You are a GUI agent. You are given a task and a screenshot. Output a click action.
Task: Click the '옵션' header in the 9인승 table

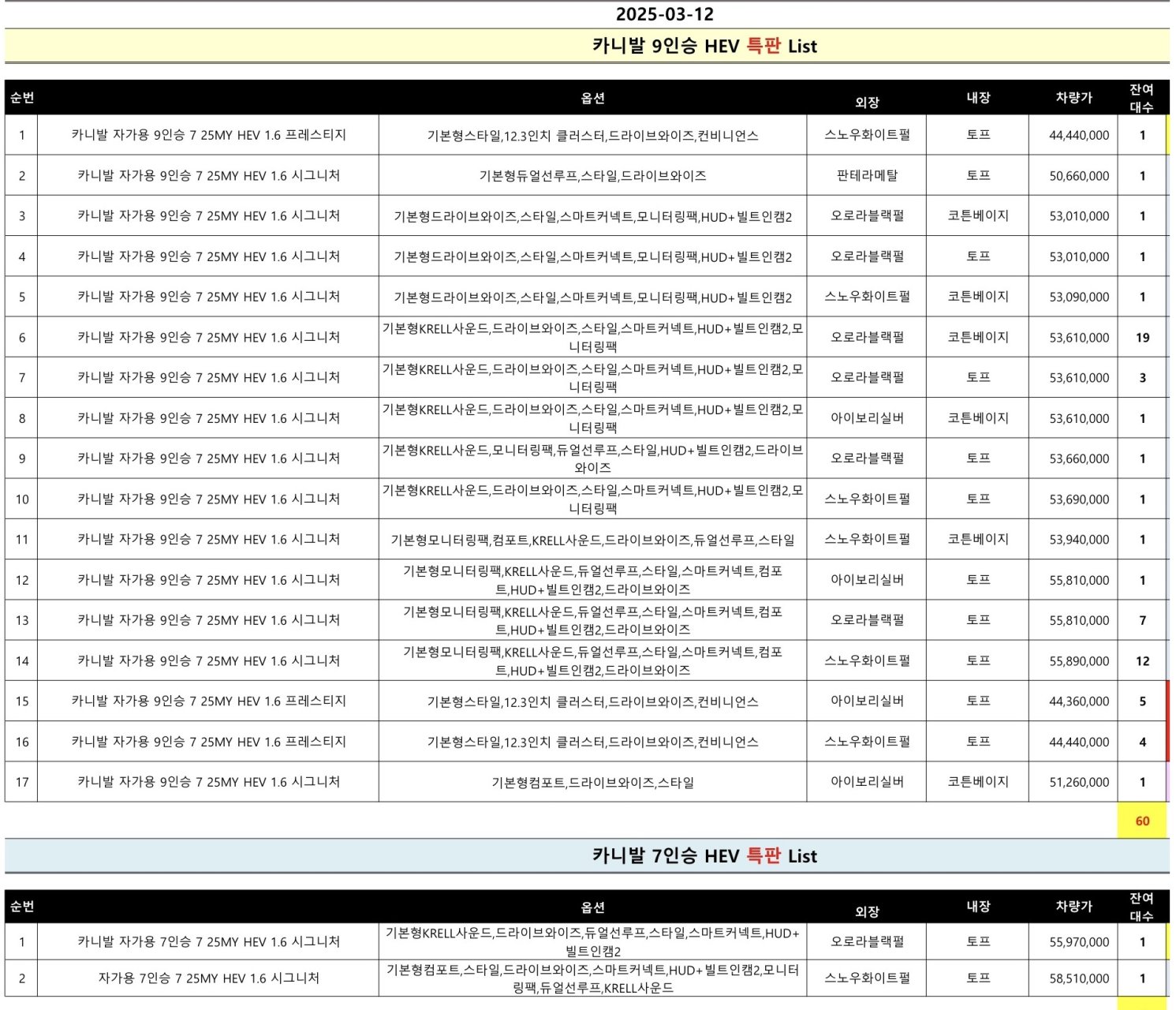592,98
